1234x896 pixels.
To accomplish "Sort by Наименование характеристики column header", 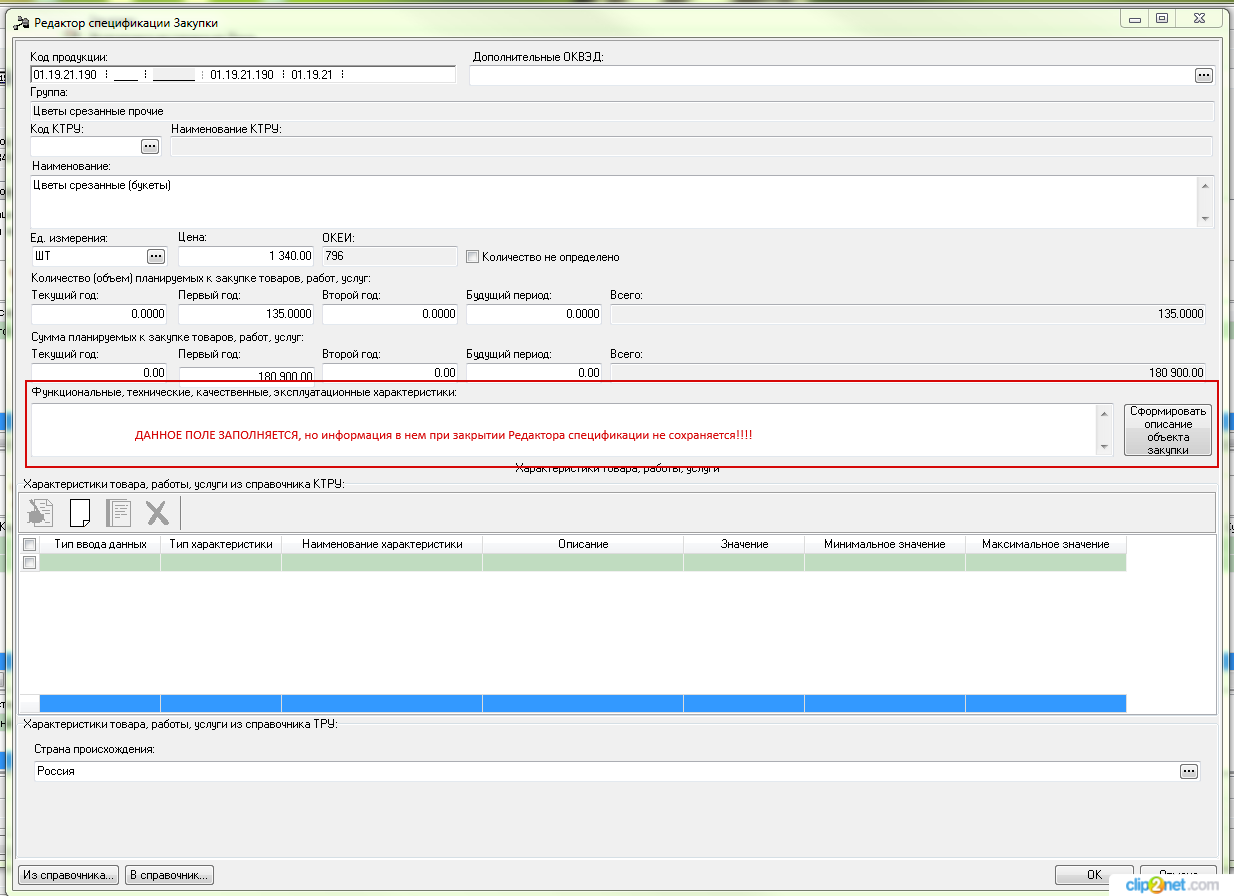I will (x=381, y=544).
